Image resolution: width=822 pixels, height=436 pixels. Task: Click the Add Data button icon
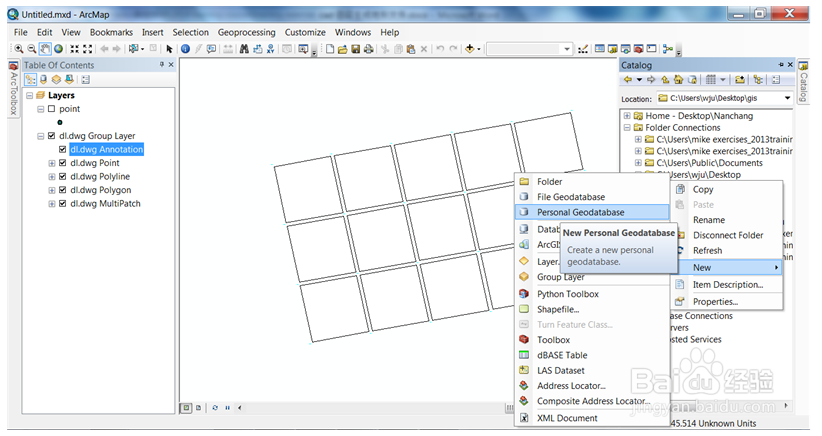pos(470,49)
